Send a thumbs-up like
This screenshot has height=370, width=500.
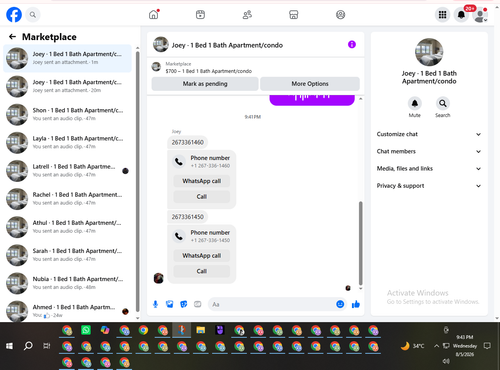(356, 304)
